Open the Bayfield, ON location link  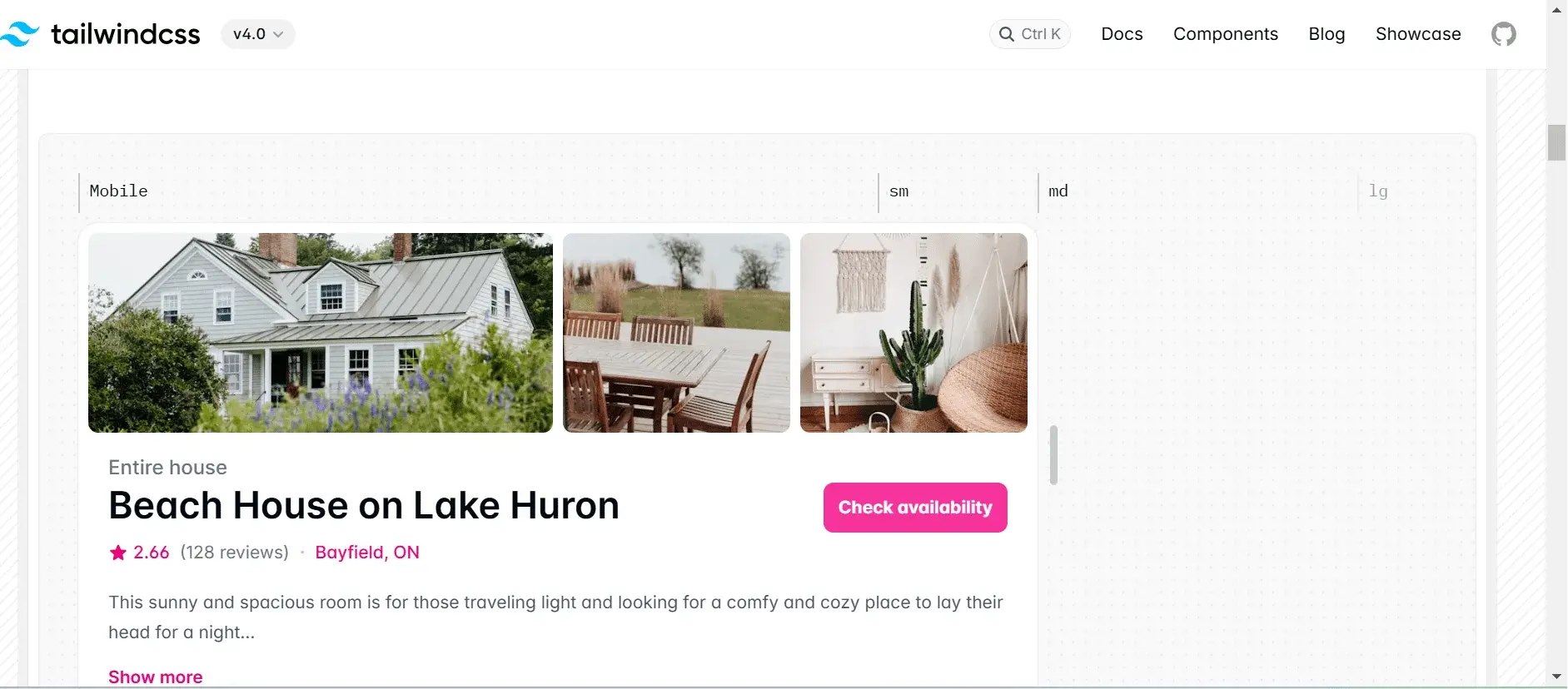[367, 553]
